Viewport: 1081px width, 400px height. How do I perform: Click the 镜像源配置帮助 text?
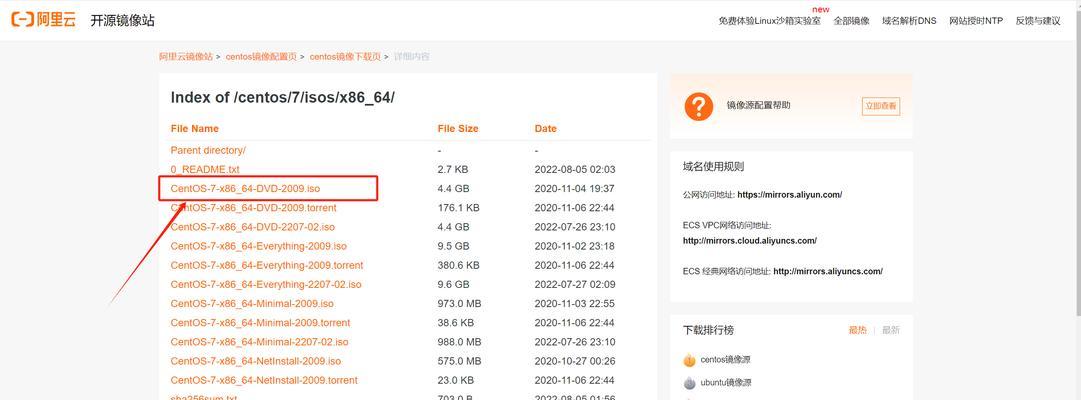pyautogui.click(x=758, y=106)
